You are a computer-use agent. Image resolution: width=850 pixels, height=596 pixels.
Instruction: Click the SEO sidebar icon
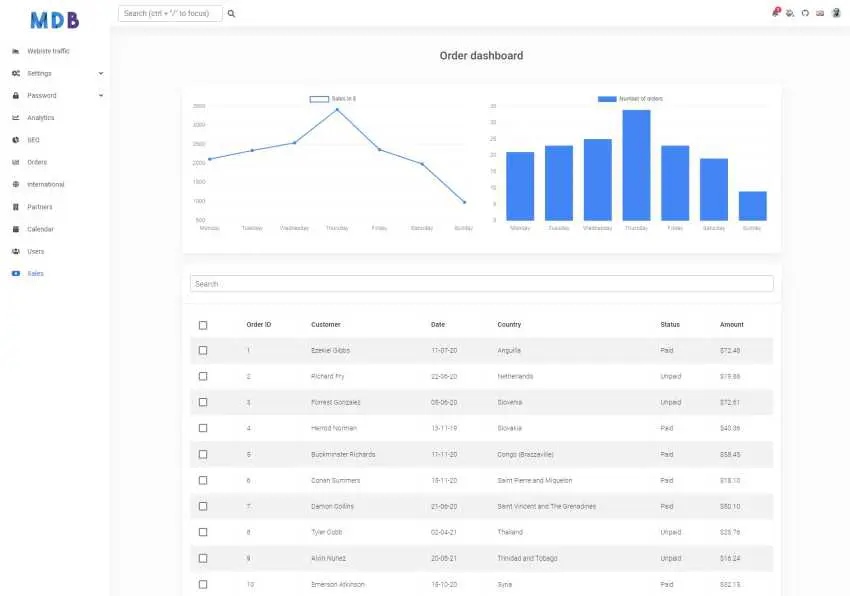coord(14,140)
